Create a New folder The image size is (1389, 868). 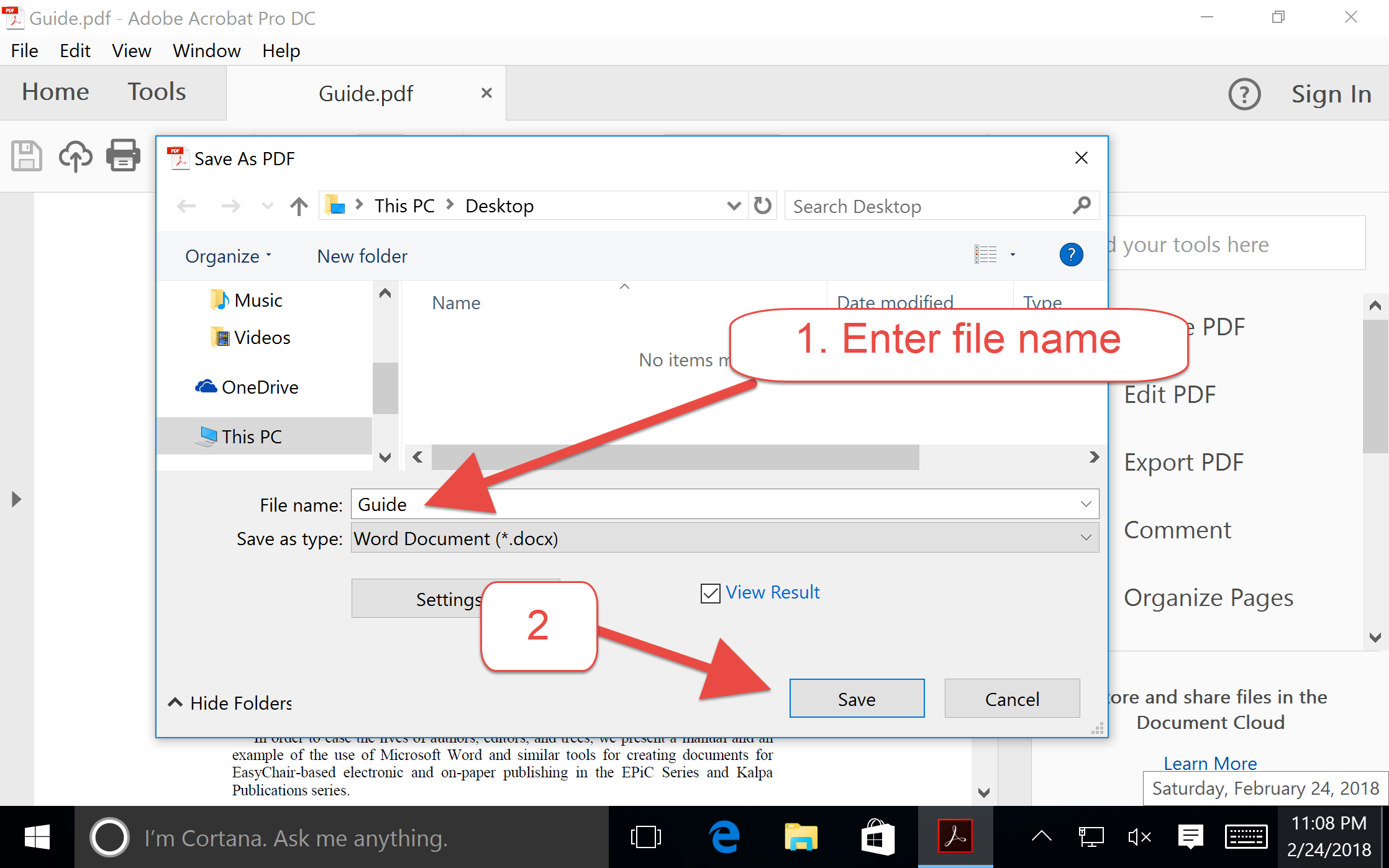pos(362,256)
